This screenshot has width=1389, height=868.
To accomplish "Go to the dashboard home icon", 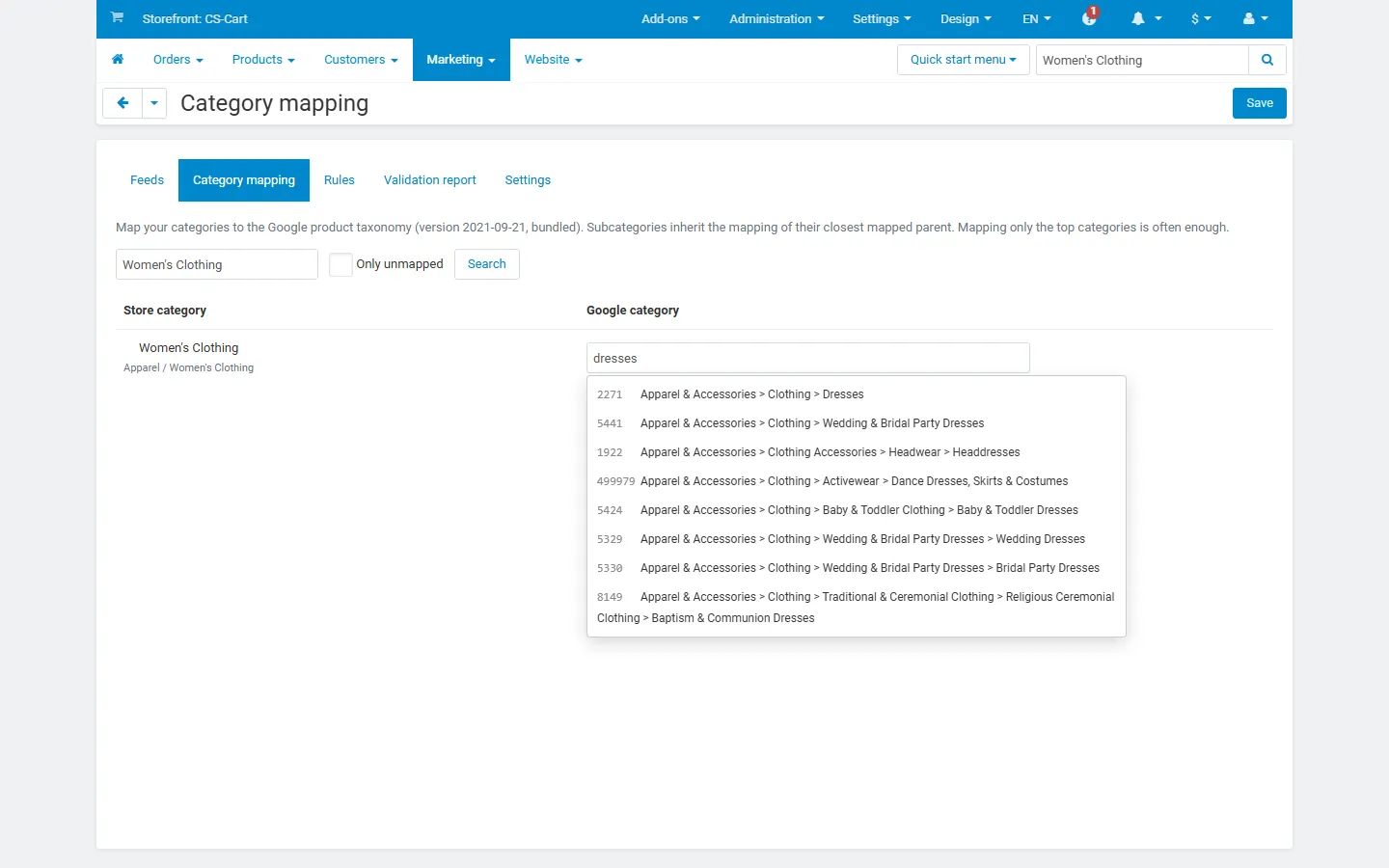I will [x=118, y=60].
